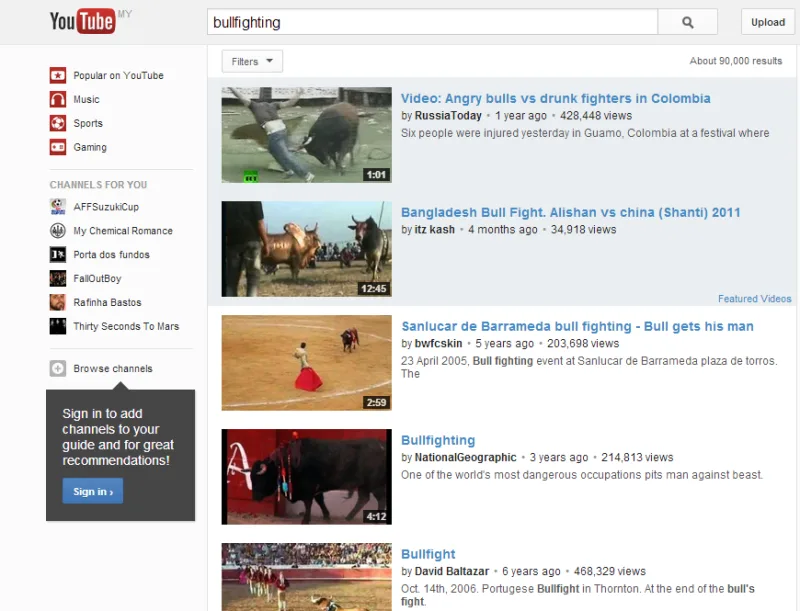Select the Sports soccer ball icon

click(58, 124)
